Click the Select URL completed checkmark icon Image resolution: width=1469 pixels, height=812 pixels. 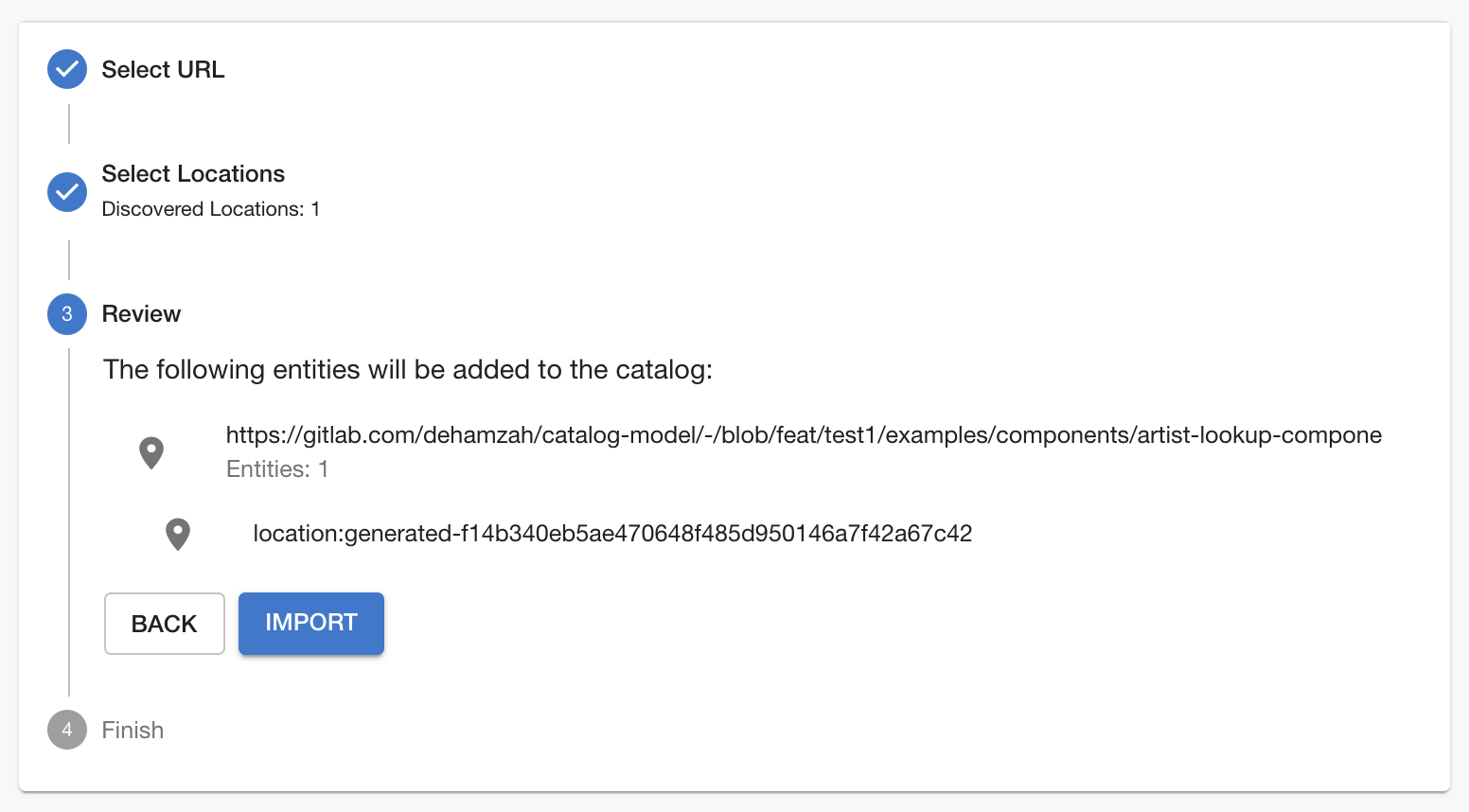coord(66,69)
